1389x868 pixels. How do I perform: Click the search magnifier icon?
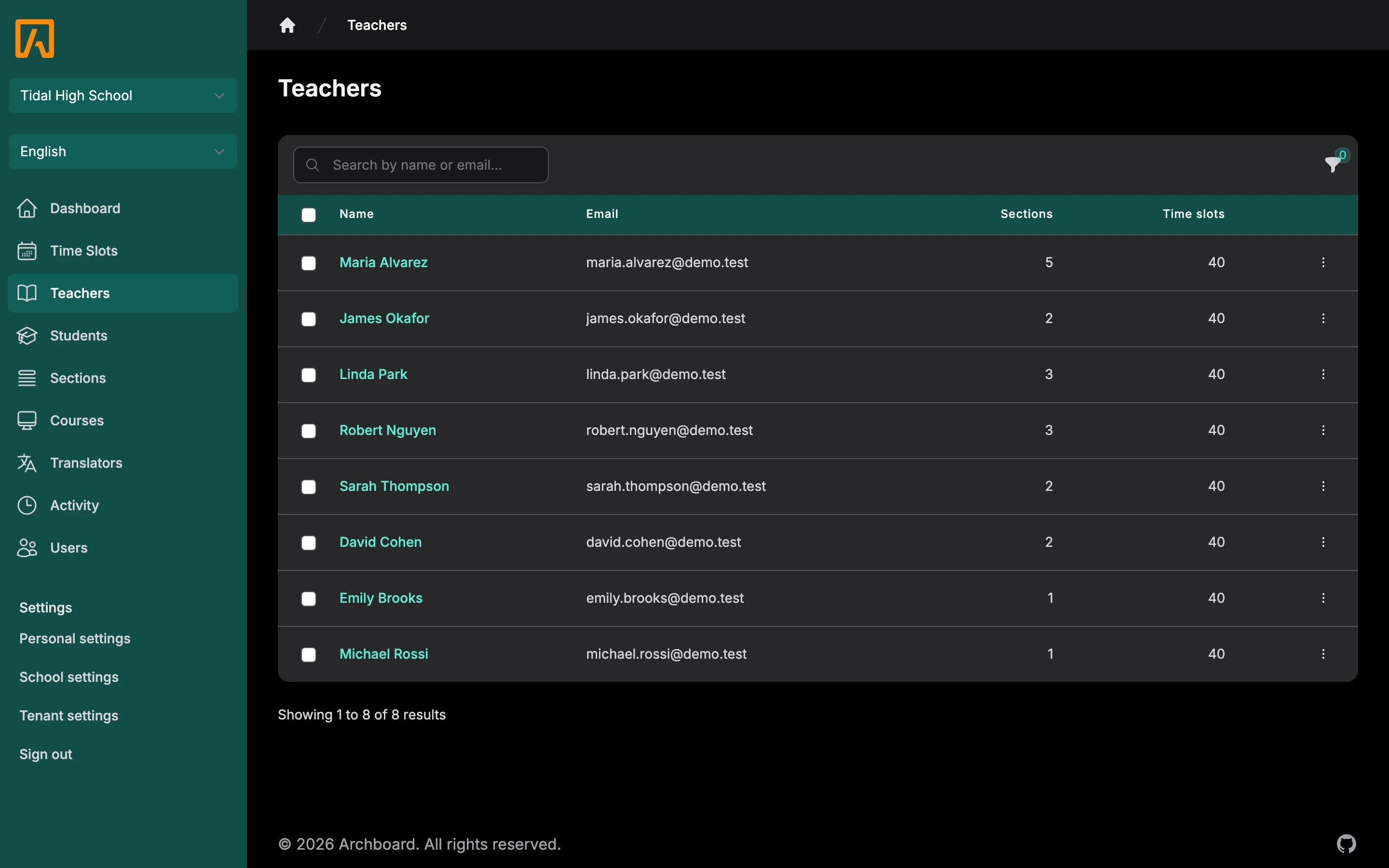coord(312,165)
